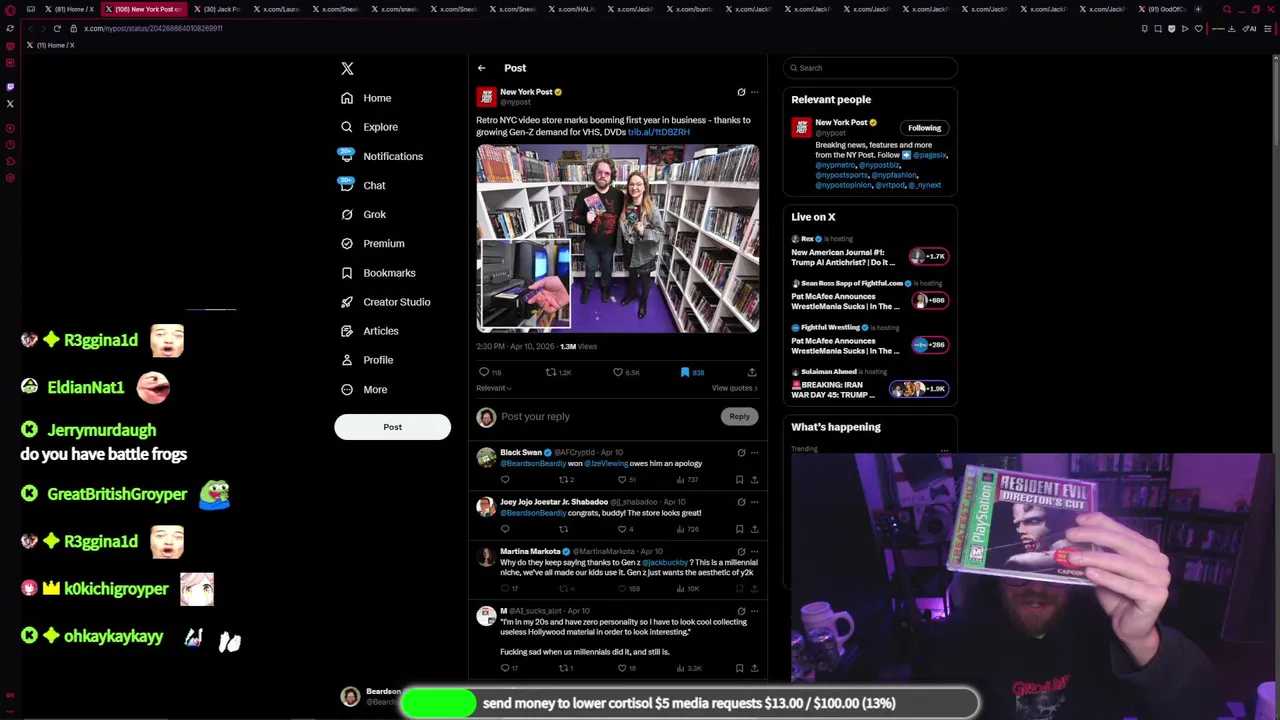1280x720 pixels.
Task: Open @BeardsonBeardly mention in Black Swan's reply
Action: 533,464
